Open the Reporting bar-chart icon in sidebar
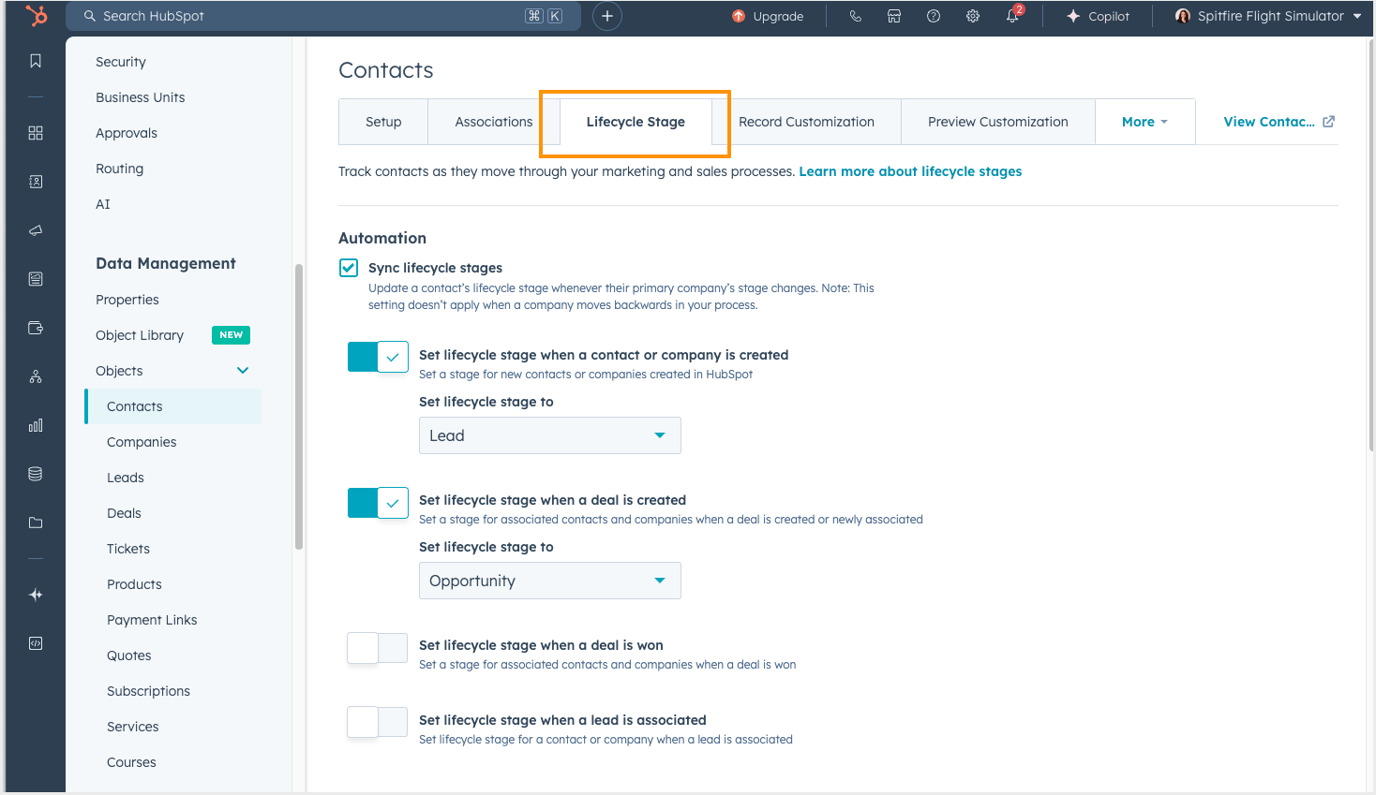This screenshot has width=1376, height=795. (x=36, y=425)
